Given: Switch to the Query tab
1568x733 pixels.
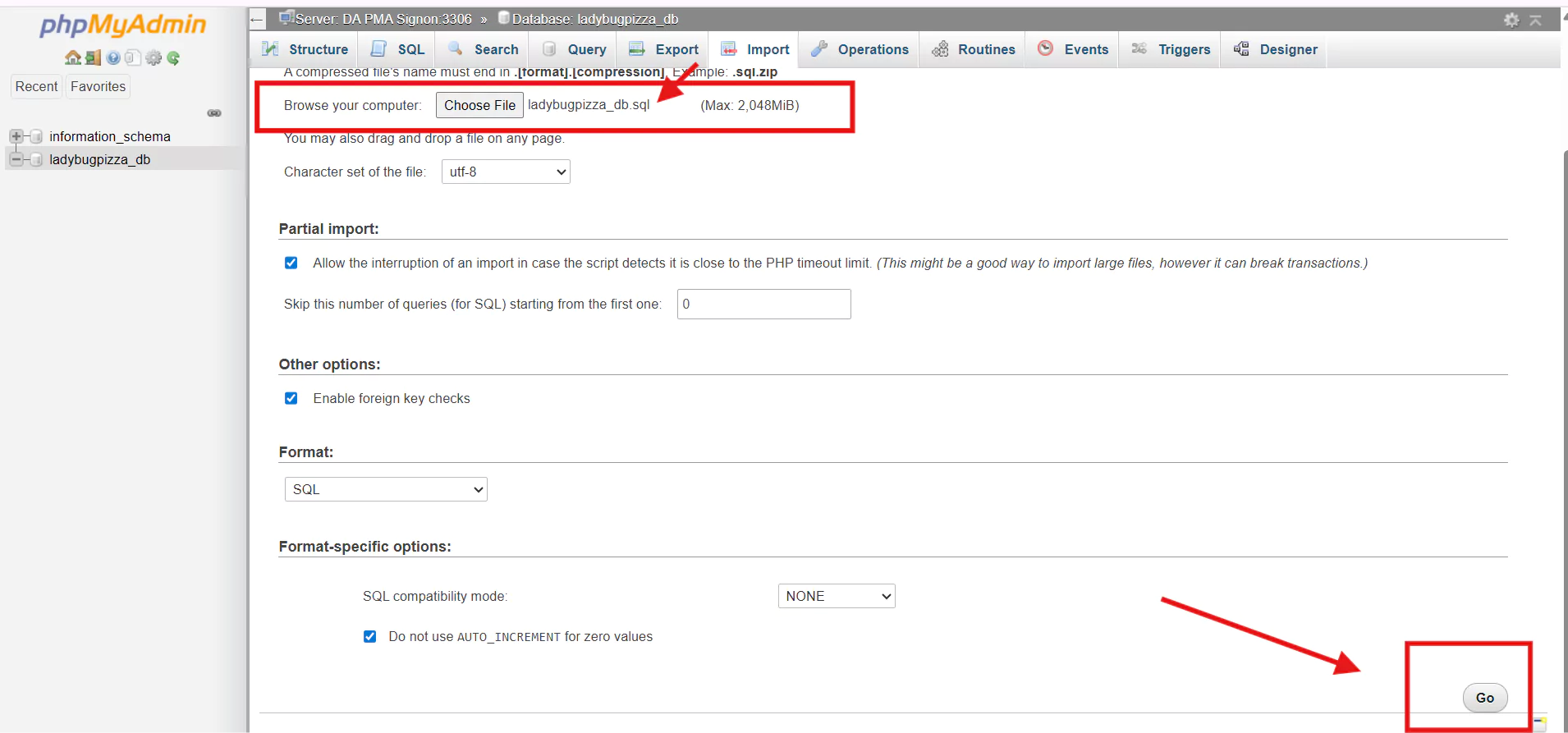Looking at the screenshot, I should pos(574,49).
